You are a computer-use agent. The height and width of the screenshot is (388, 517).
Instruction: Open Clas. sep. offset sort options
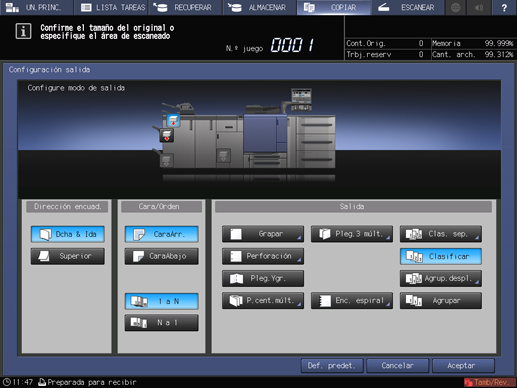[441, 234]
